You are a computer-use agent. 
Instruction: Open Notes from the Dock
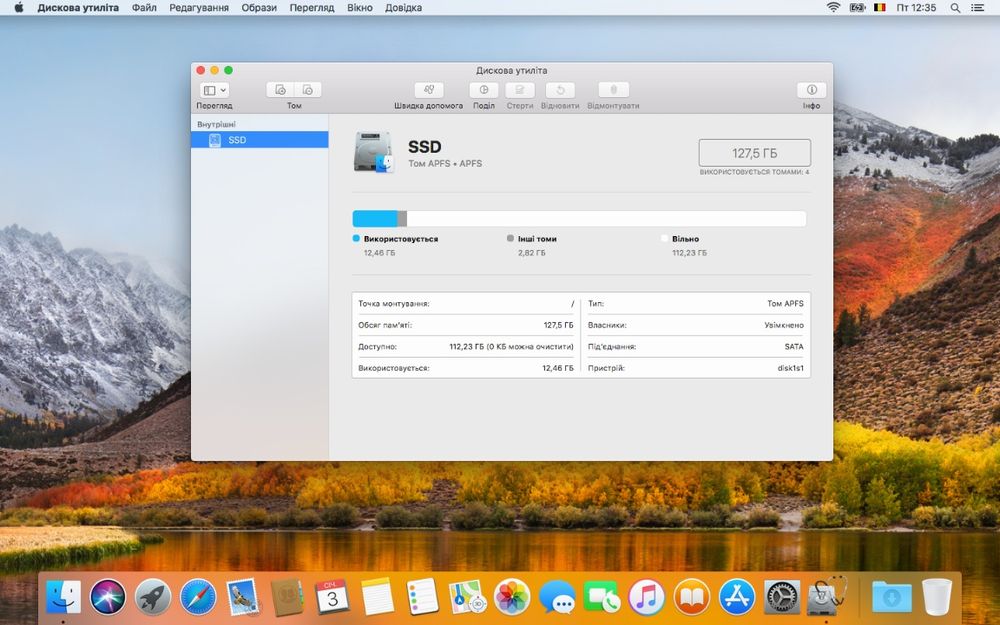pyautogui.click(x=378, y=598)
